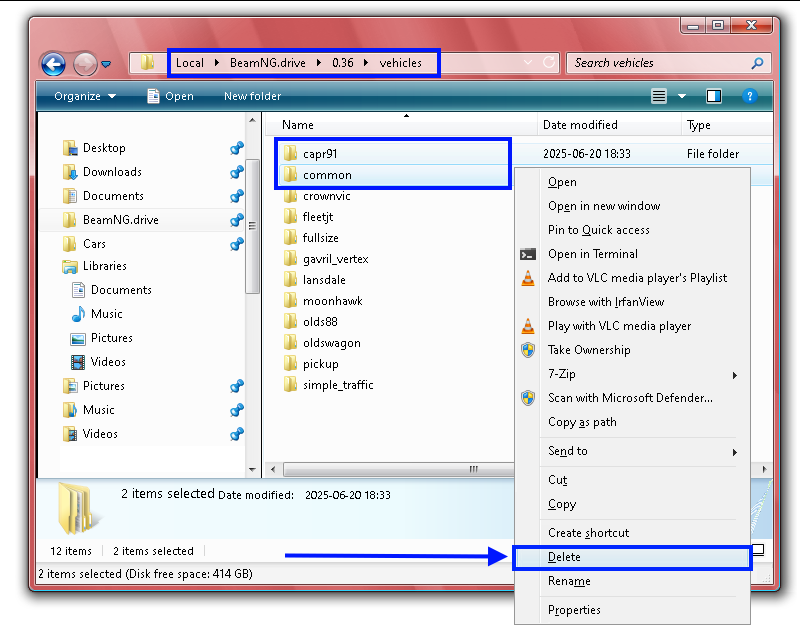
Task: Click the oldswagon folder icon
Action: (x=290, y=342)
